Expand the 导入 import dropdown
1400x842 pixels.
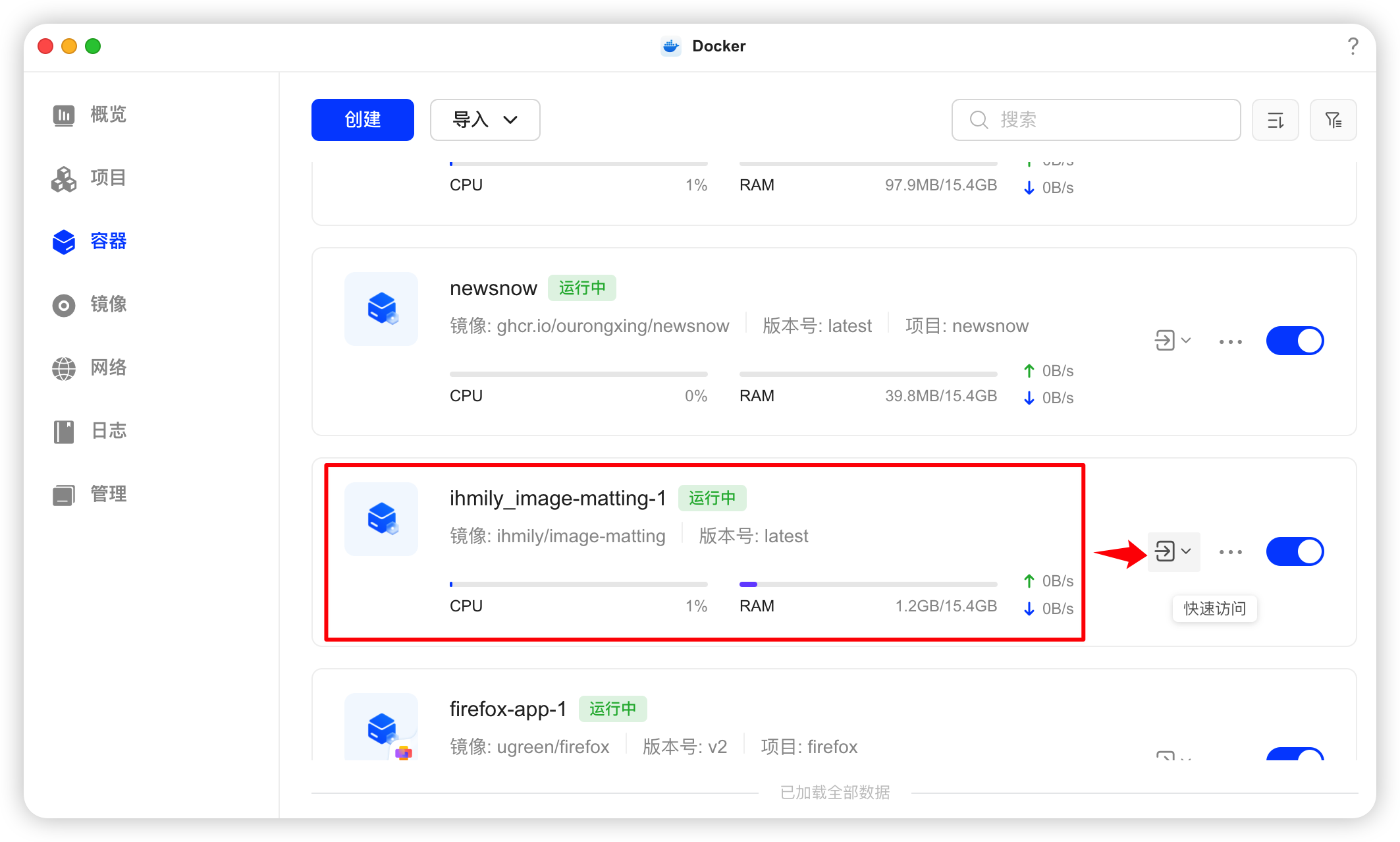[485, 120]
